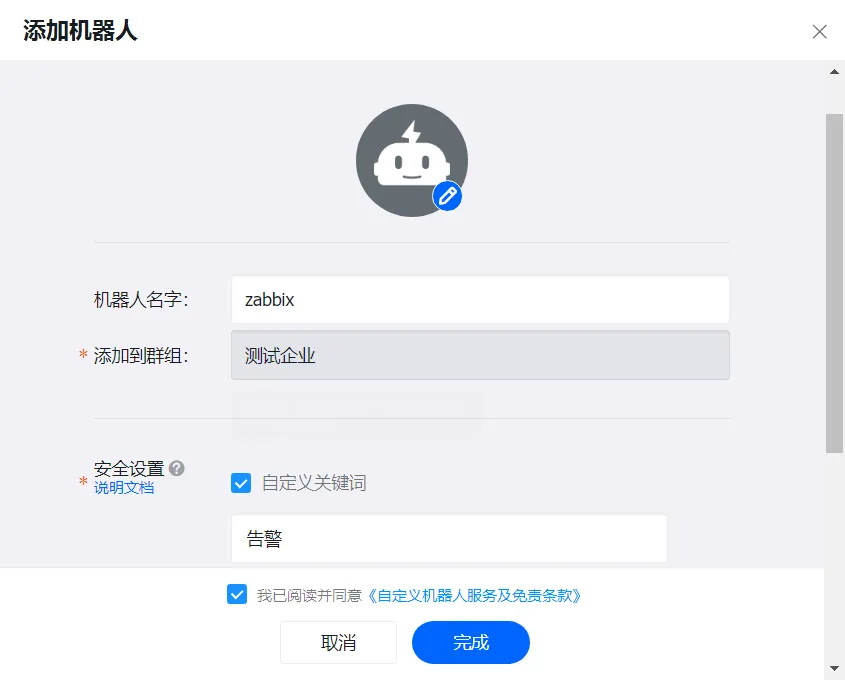Open 自定义机器人服务及免责条款 terms link
845x681 pixels.
pos(475,595)
